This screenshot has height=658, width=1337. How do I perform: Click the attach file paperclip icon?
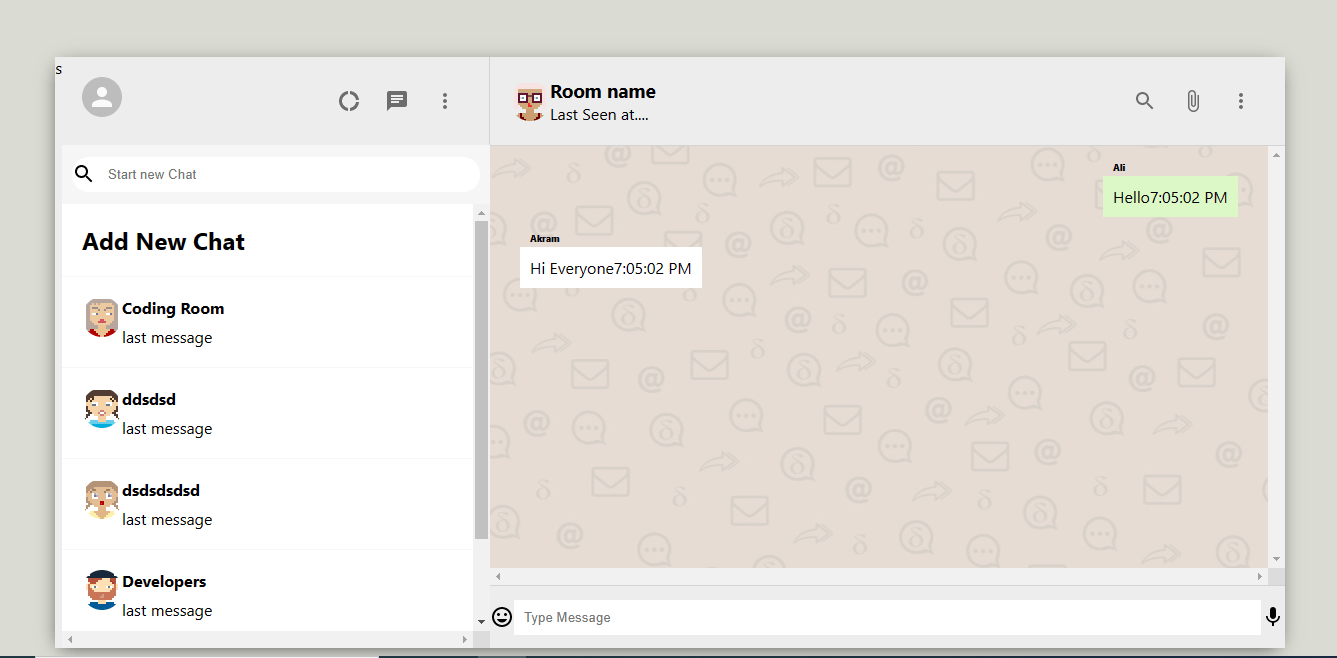(x=1193, y=101)
